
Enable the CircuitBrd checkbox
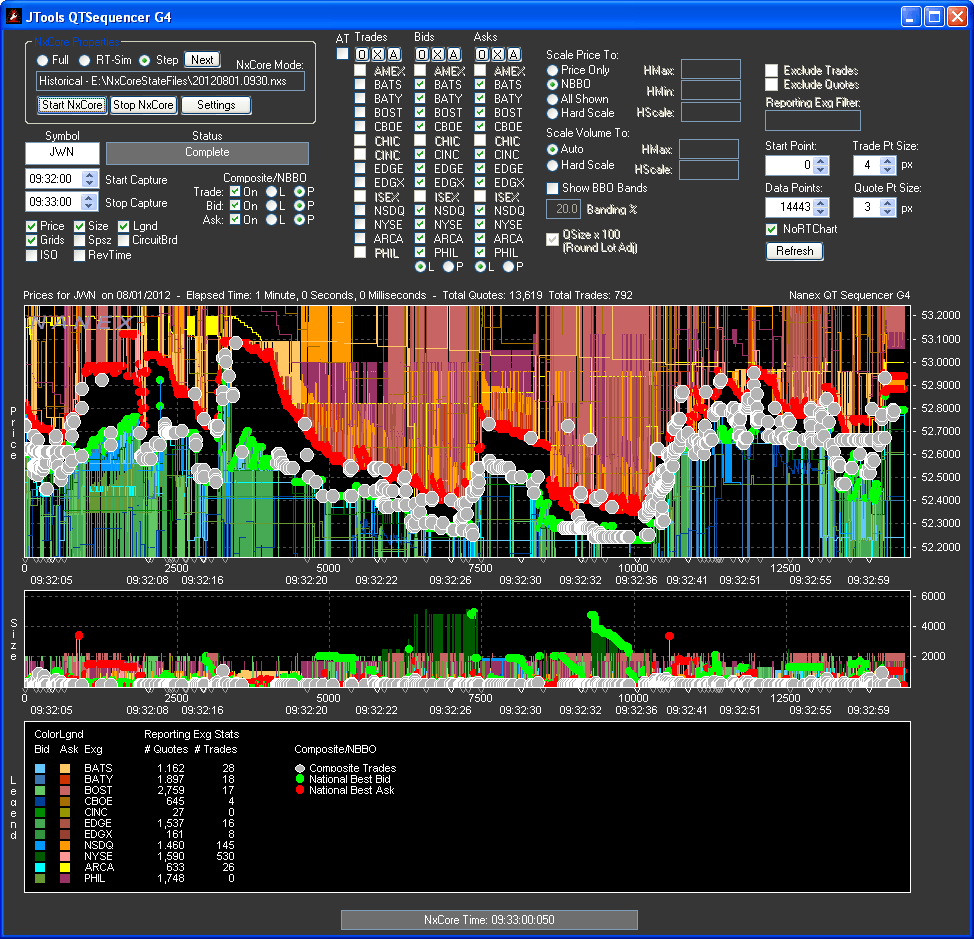coord(124,240)
